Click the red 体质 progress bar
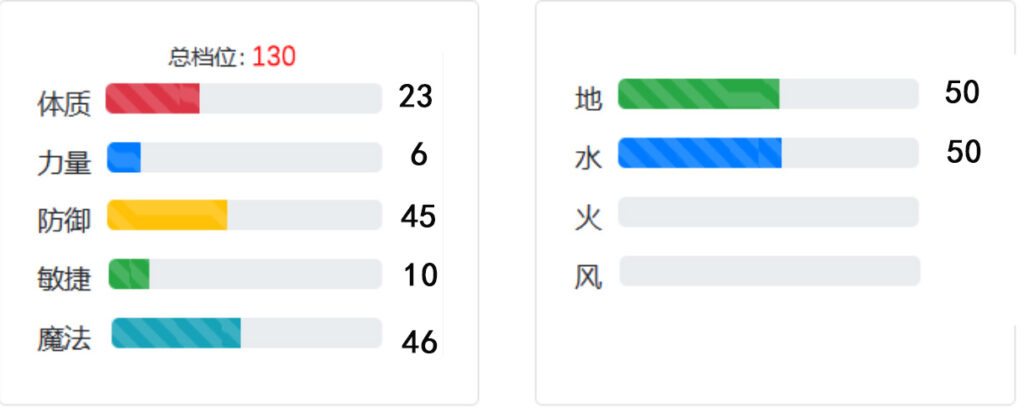1024x408 pixels. 244,99
